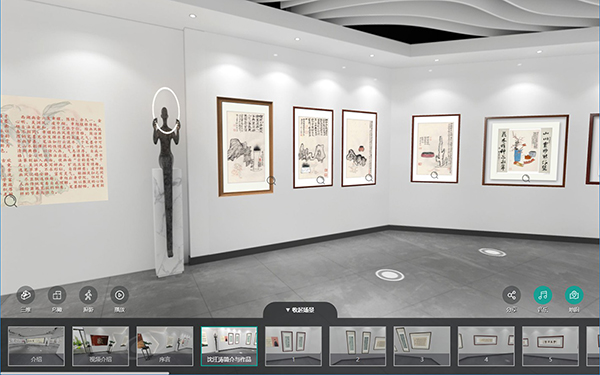Screen dimensions: 600x375
Task: Select the 介绍 scene thumbnail
Action: tap(36, 346)
